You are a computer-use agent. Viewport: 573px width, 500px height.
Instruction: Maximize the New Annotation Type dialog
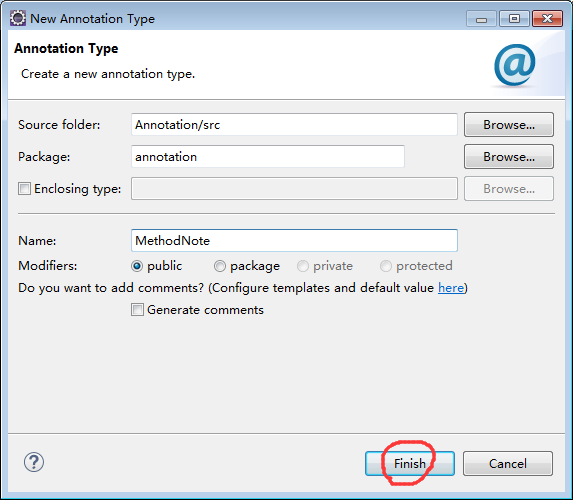pyautogui.click(x=514, y=19)
